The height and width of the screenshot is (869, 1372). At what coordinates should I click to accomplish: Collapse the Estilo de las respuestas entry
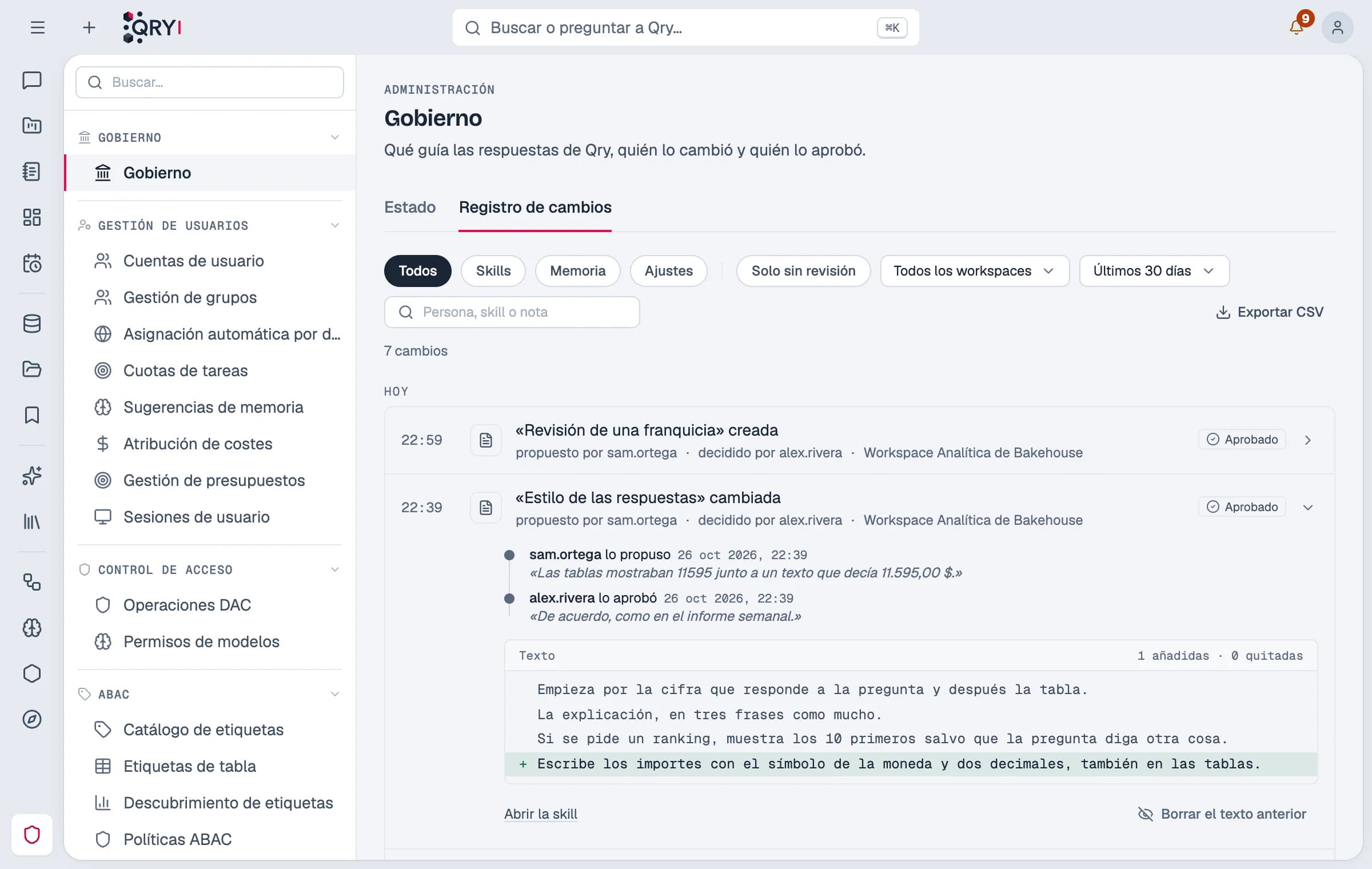click(x=1308, y=508)
